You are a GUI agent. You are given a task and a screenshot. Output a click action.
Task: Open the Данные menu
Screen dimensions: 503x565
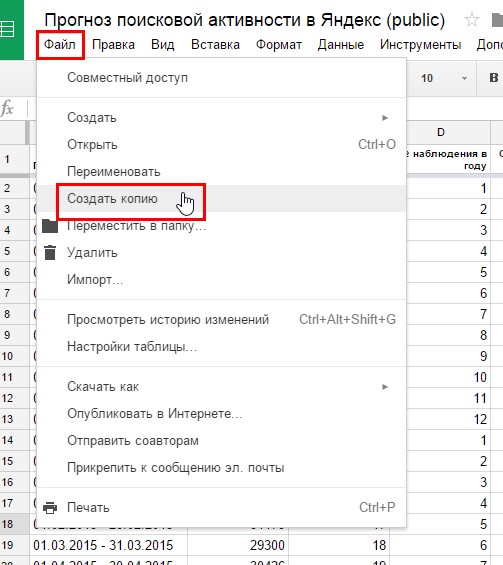tap(340, 45)
